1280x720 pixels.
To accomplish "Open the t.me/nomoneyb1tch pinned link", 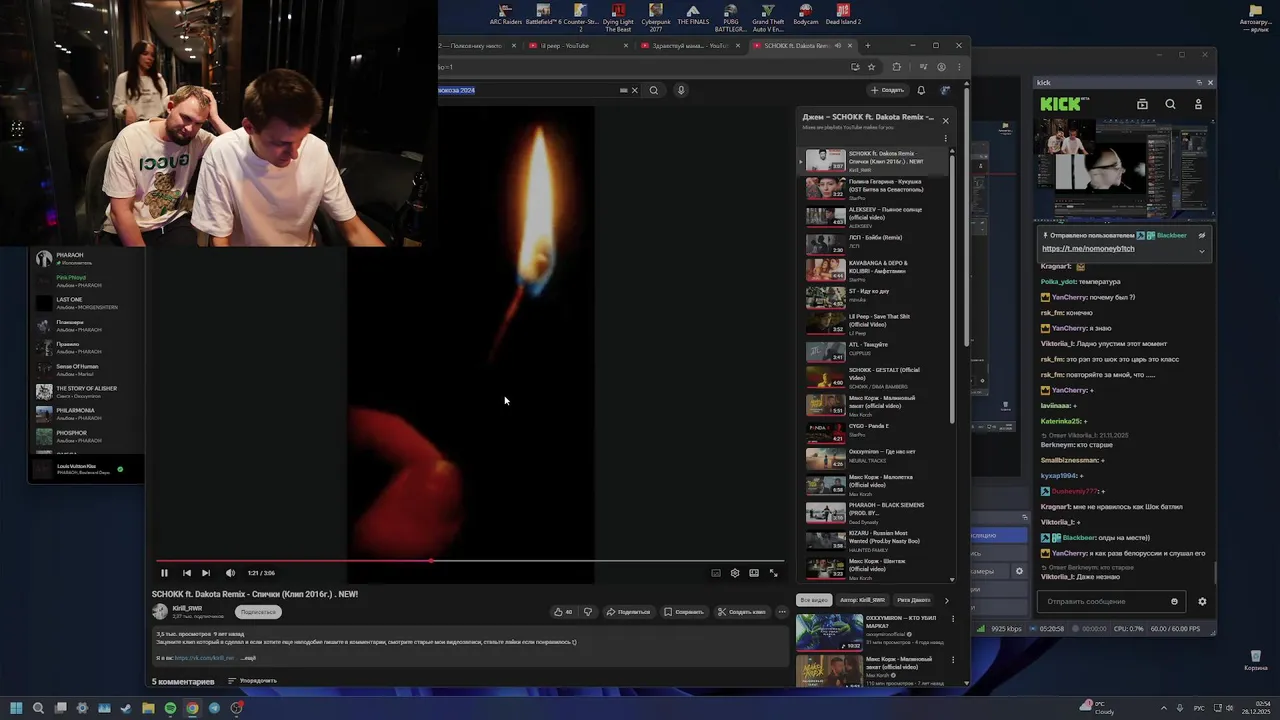I will tap(1088, 249).
